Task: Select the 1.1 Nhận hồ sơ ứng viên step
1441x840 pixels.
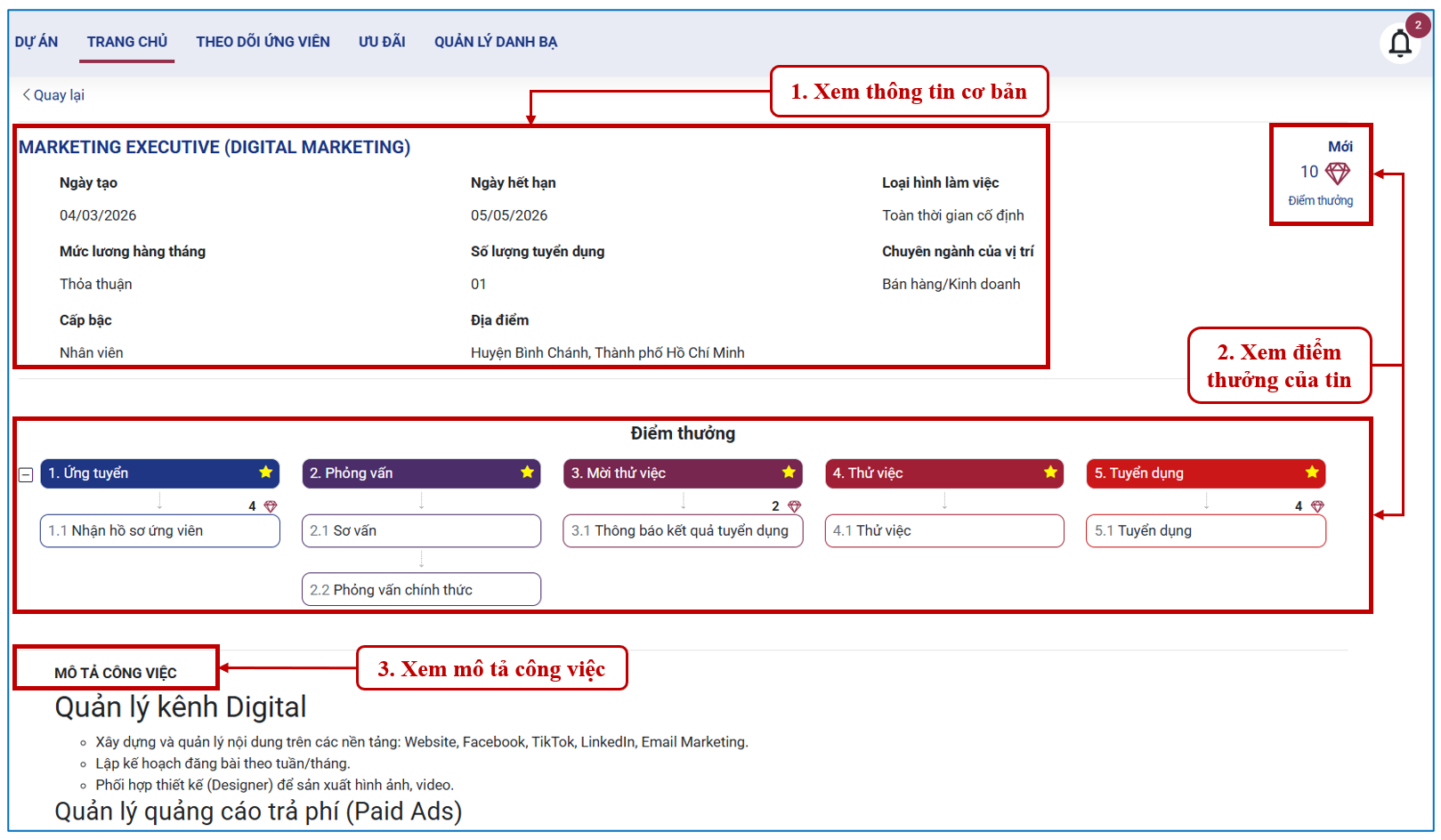Action: pyautogui.click(x=159, y=531)
